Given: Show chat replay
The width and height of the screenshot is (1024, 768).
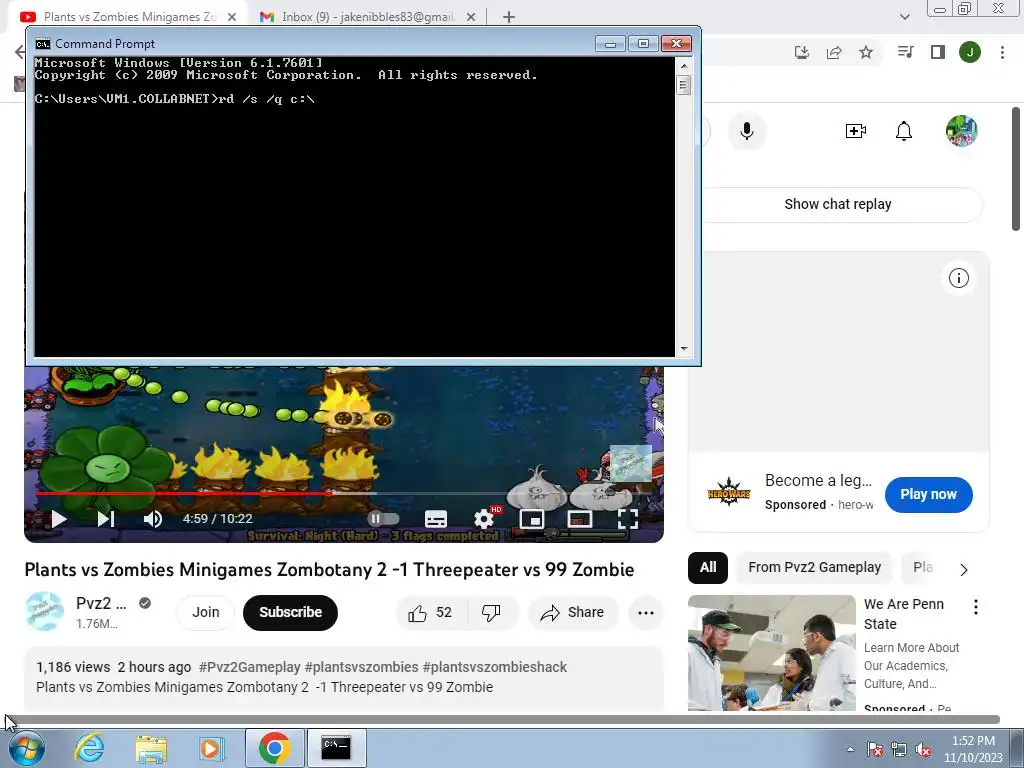Looking at the screenshot, I should [x=838, y=204].
